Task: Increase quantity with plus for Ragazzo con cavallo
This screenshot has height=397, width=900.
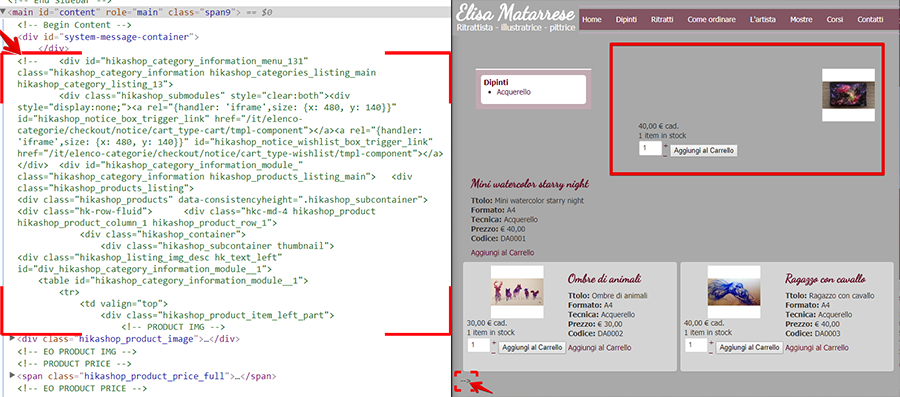Action: 712,343
